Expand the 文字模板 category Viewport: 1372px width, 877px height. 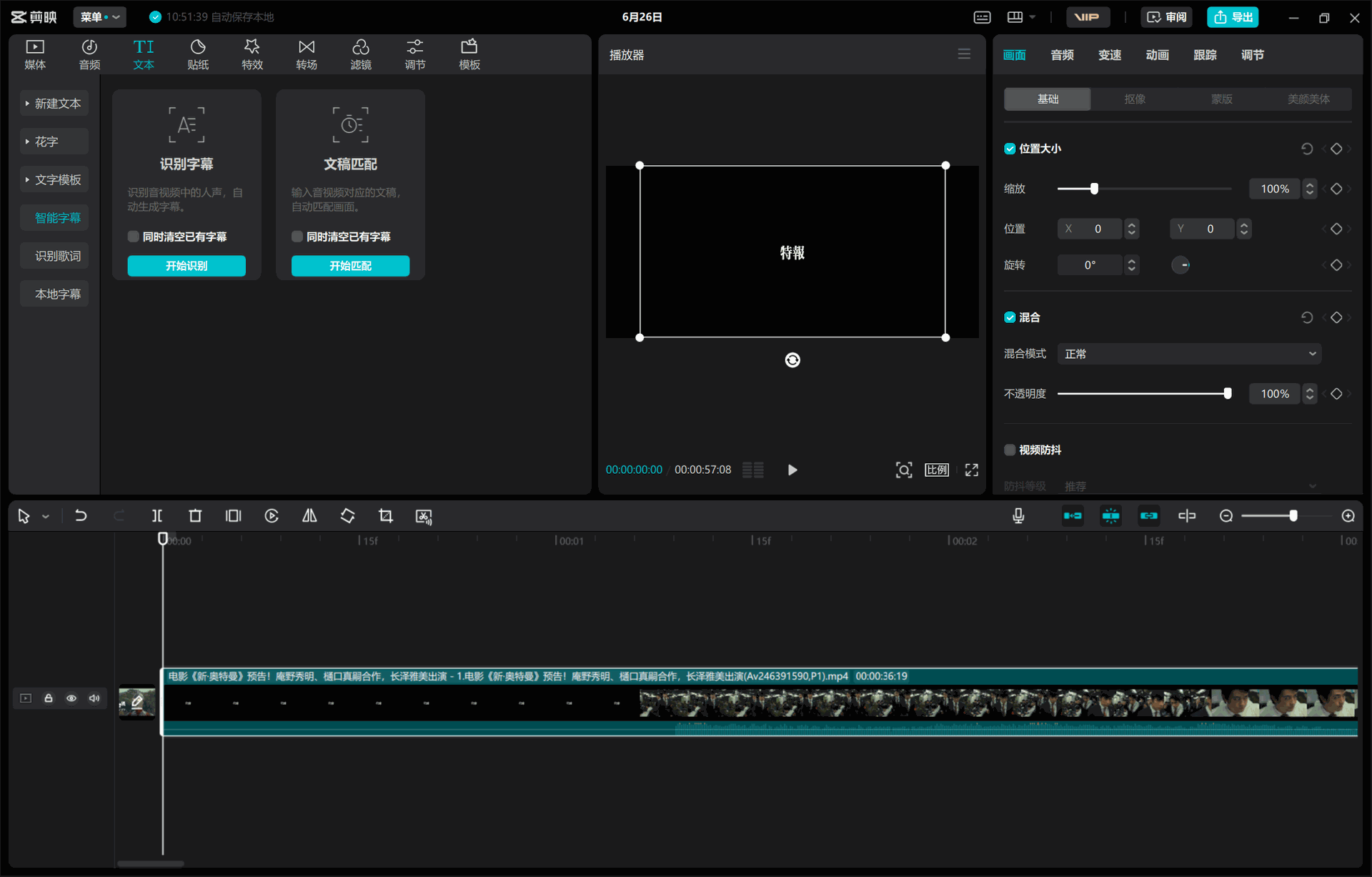(x=54, y=179)
